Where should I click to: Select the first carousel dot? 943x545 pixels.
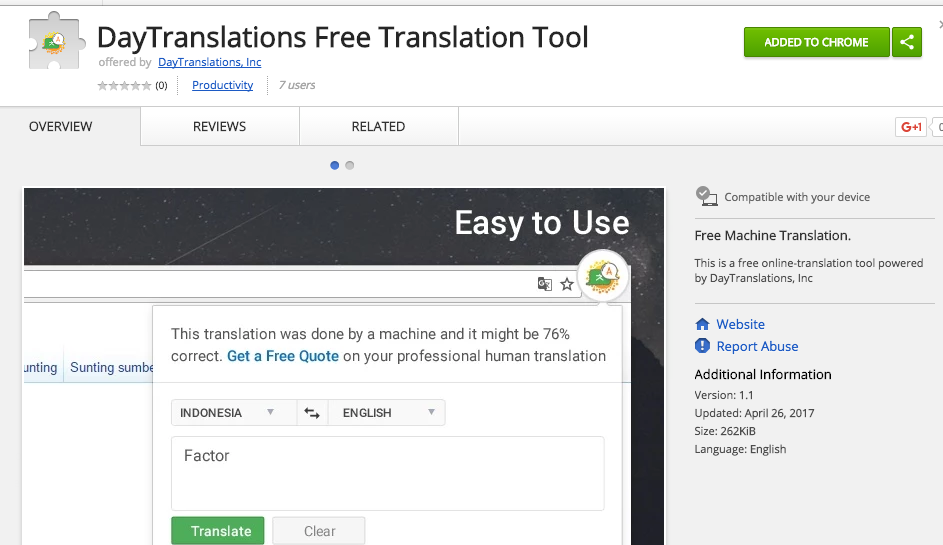click(334, 165)
